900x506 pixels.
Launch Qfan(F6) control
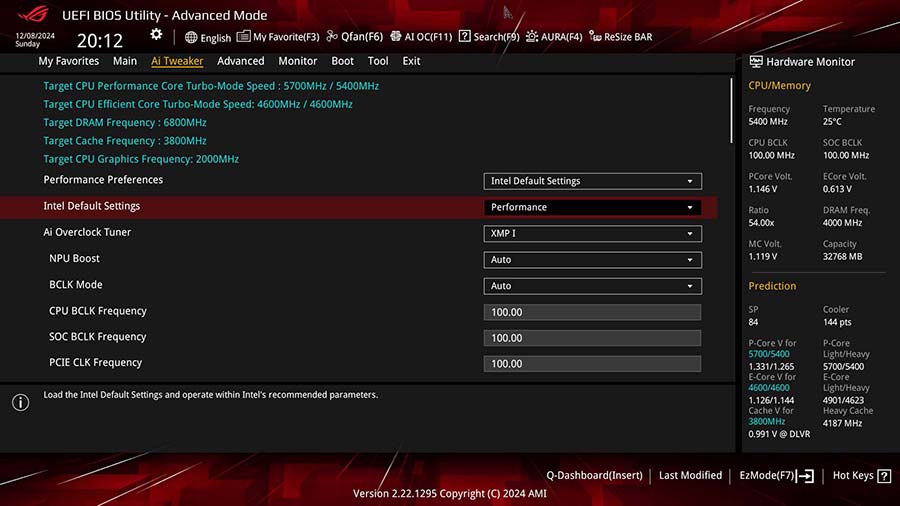point(355,37)
